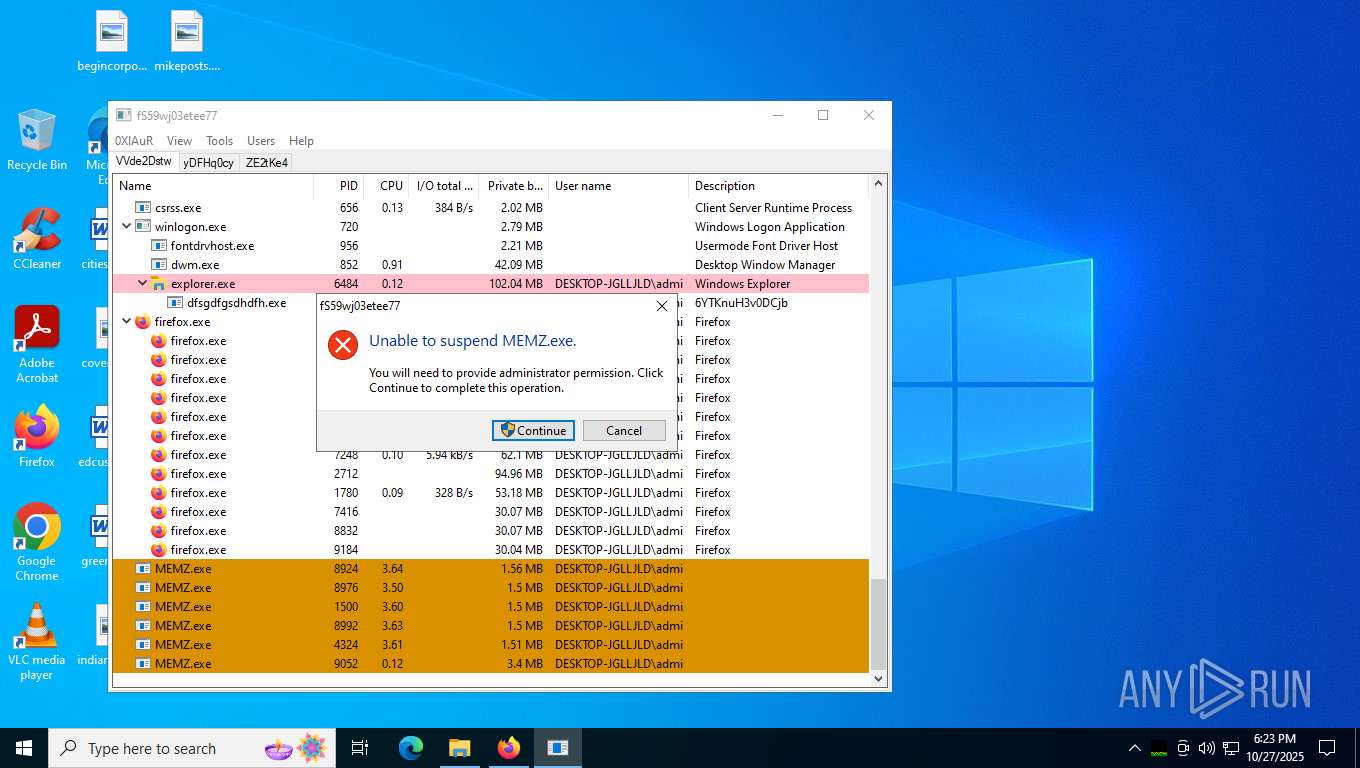
Task: Sort by the Private bytes column header
Action: 514,186
